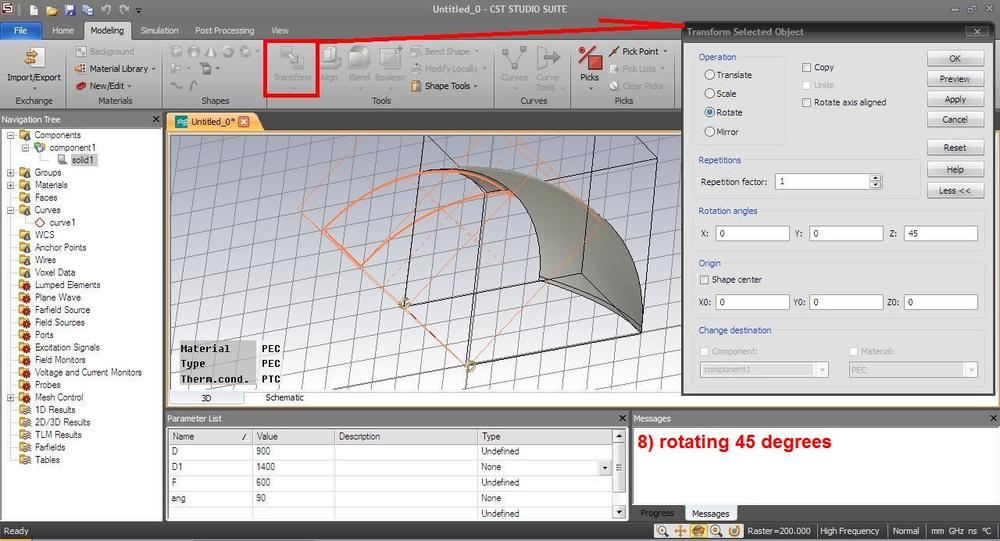1000x541 pixels.
Task: Click the Less << button
Action: click(x=955, y=190)
